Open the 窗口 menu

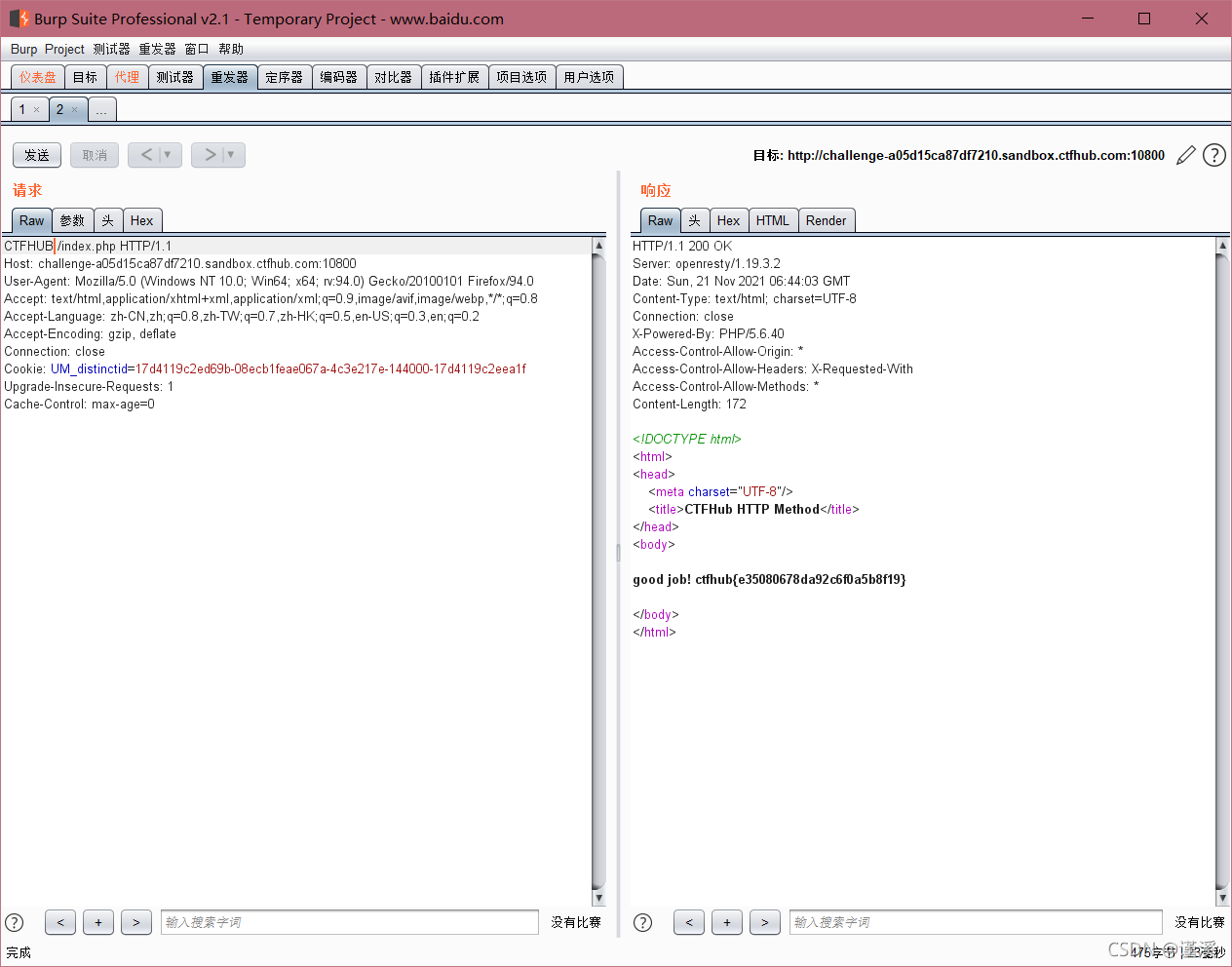point(197,49)
